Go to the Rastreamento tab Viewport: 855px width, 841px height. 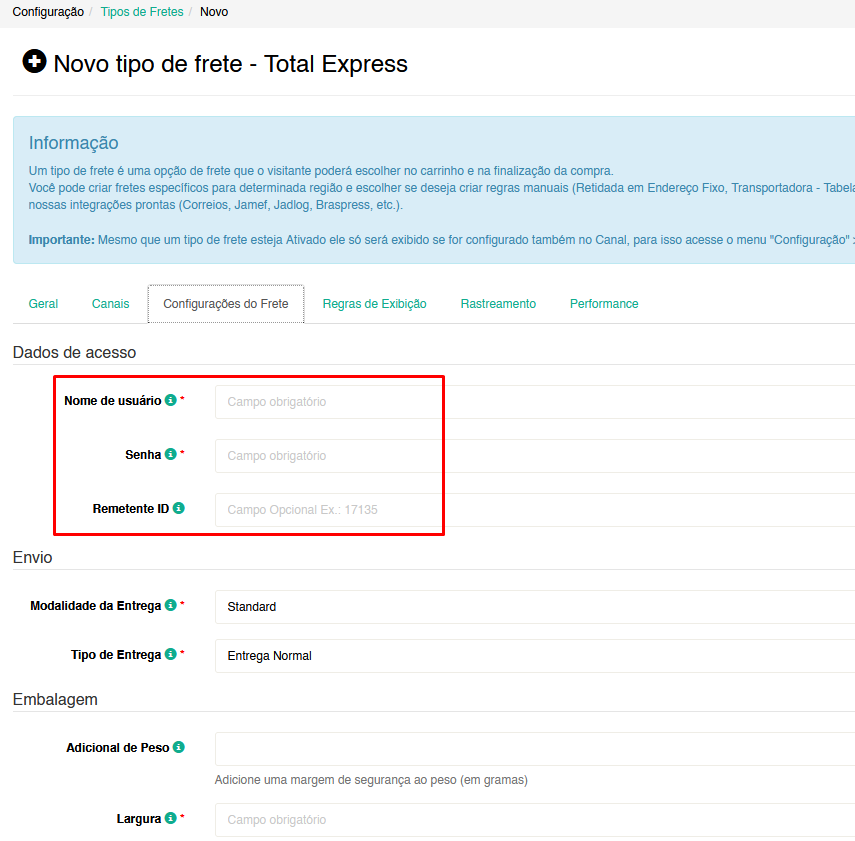(x=498, y=304)
